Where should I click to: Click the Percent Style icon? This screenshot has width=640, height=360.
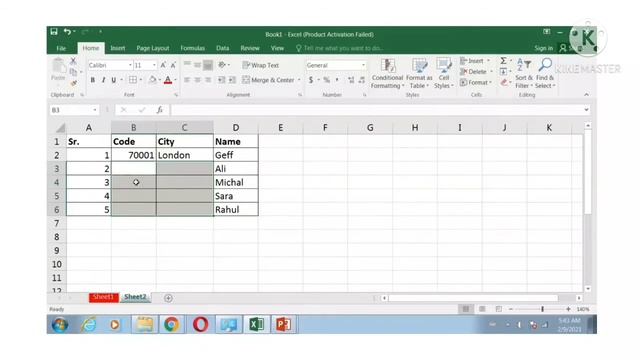(x=327, y=80)
